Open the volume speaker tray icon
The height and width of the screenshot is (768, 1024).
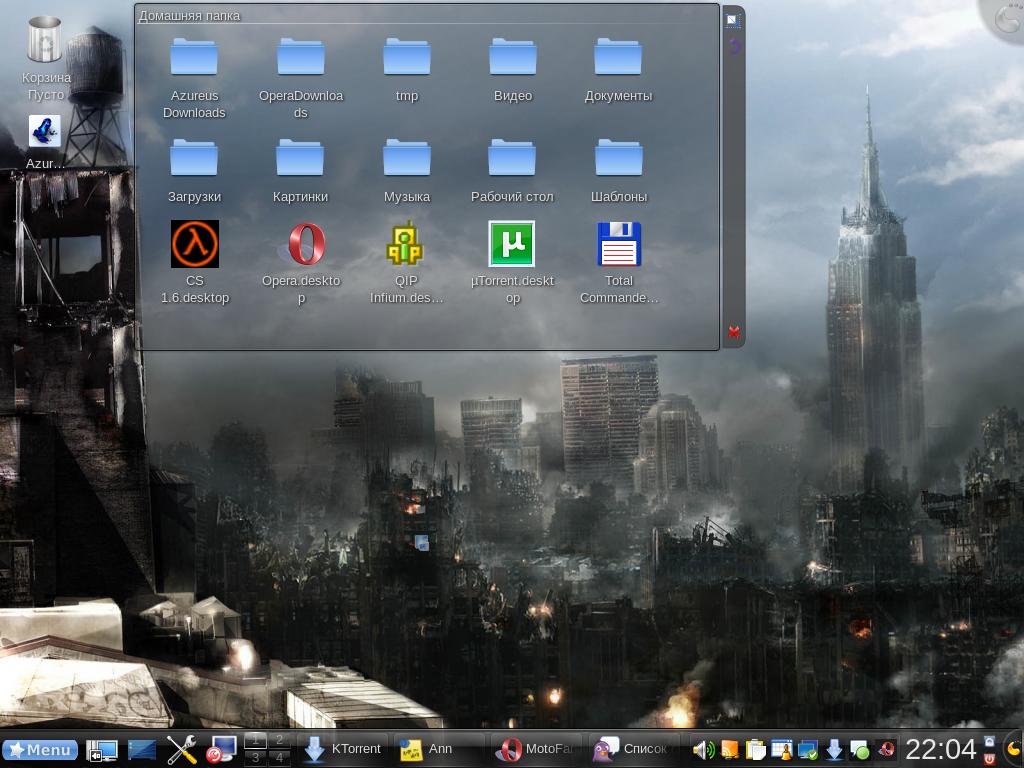click(703, 750)
